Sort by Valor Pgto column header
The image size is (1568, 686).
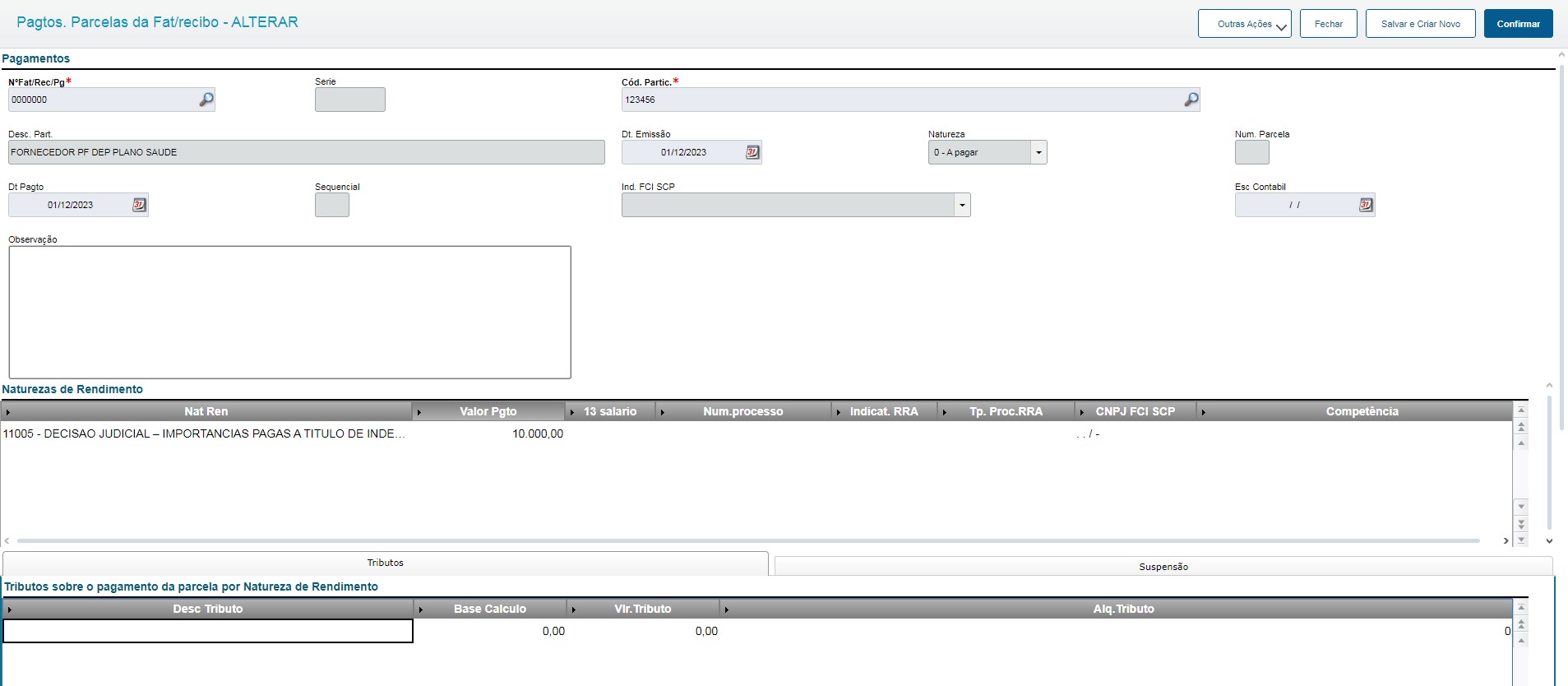pyautogui.click(x=488, y=411)
